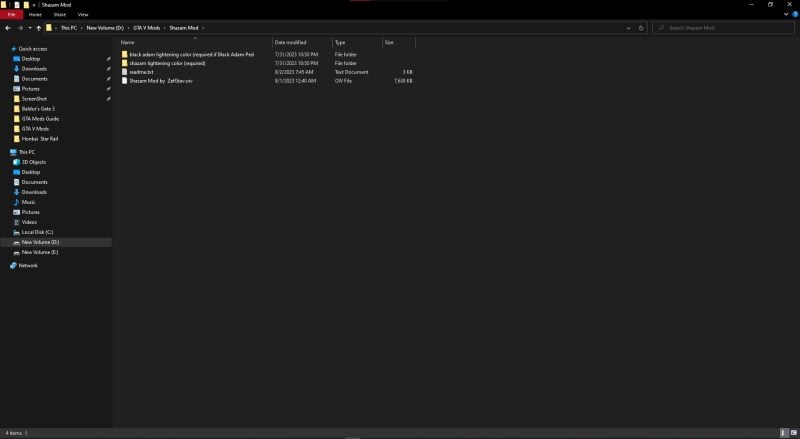Open the Share ribbon tab

tap(60, 14)
